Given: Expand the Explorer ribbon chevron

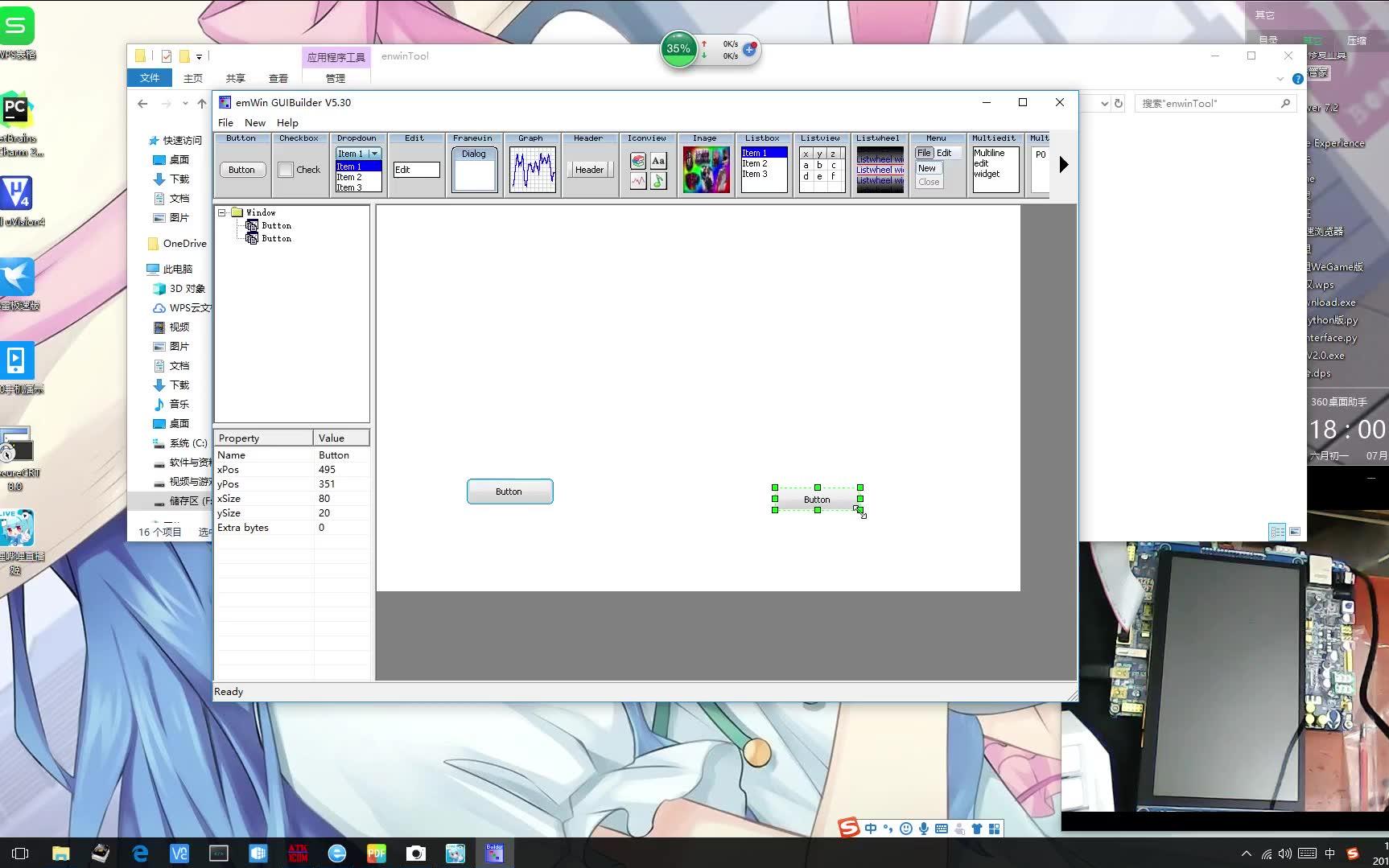Looking at the screenshot, I should (1280, 79).
